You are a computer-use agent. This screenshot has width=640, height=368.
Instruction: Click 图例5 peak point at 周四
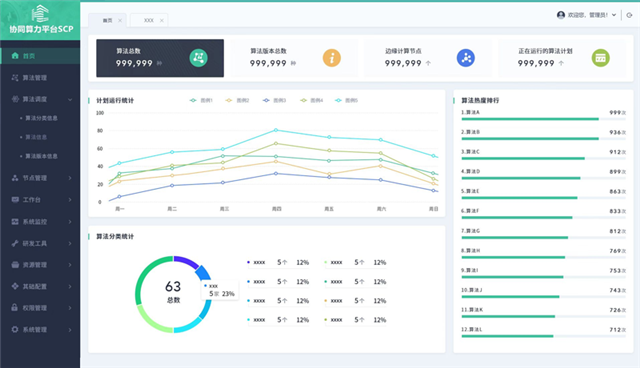[x=276, y=130]
